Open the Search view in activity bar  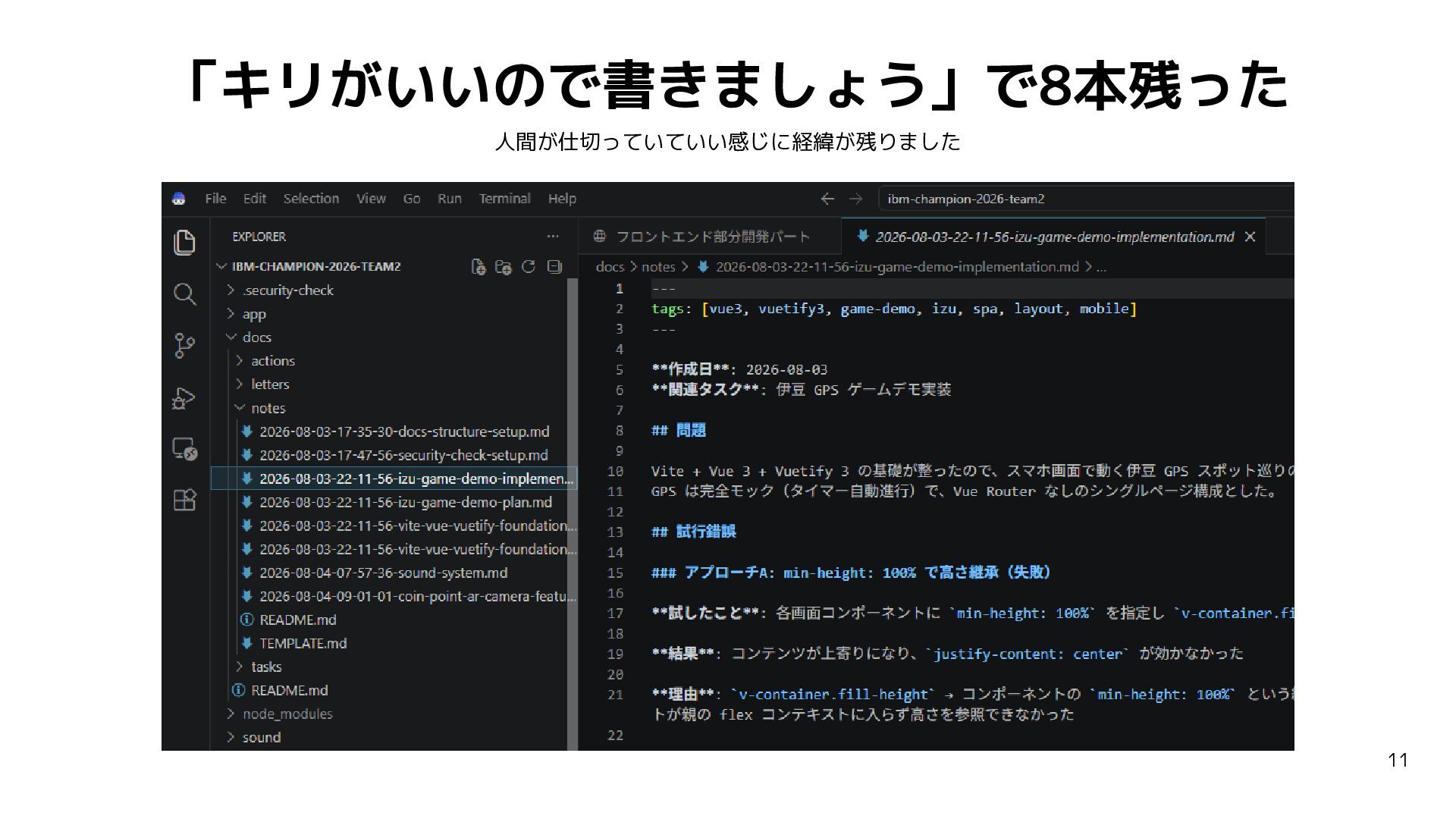coord(184,294)
